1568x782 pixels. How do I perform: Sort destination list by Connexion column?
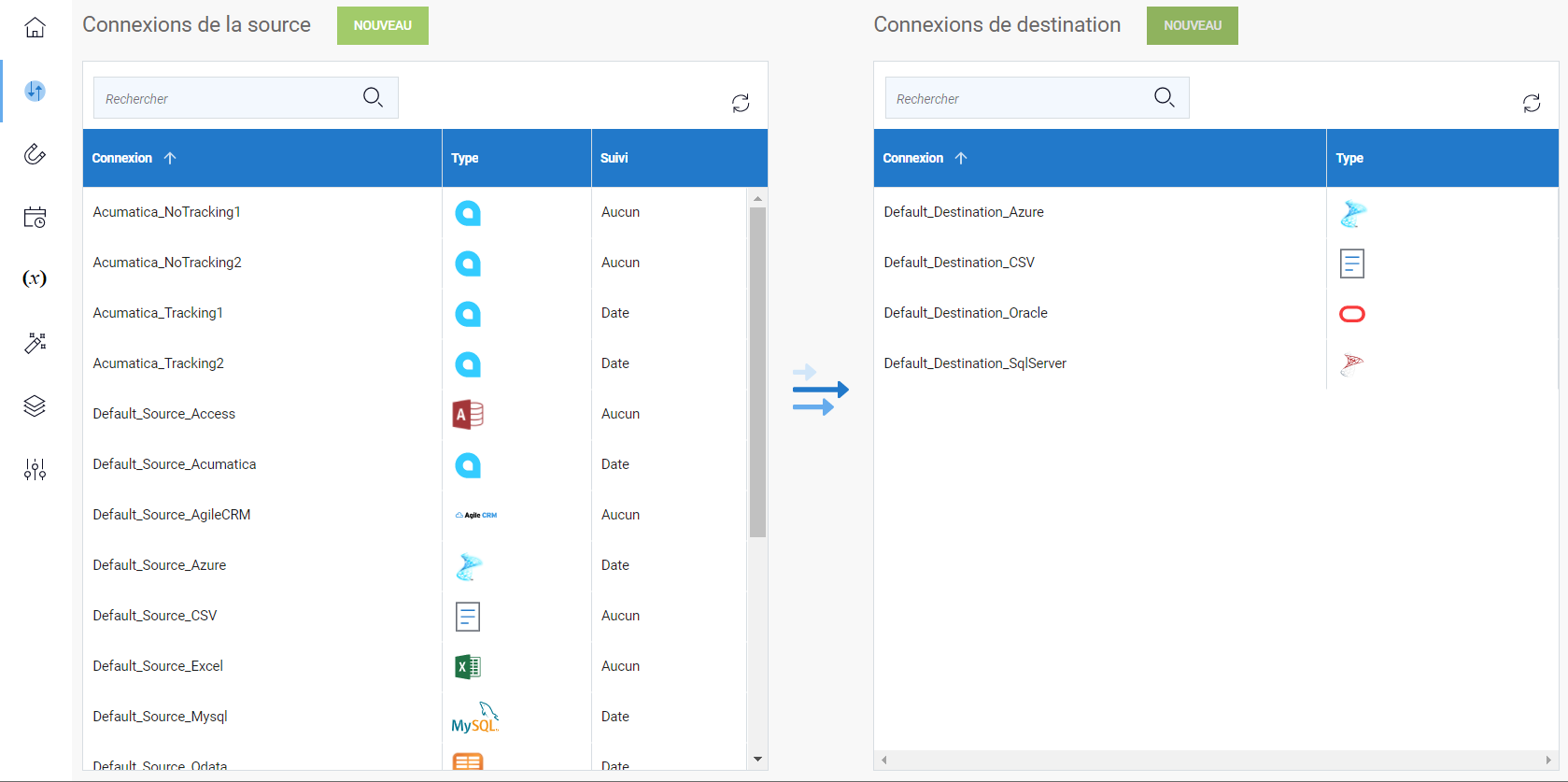(913, 158)
